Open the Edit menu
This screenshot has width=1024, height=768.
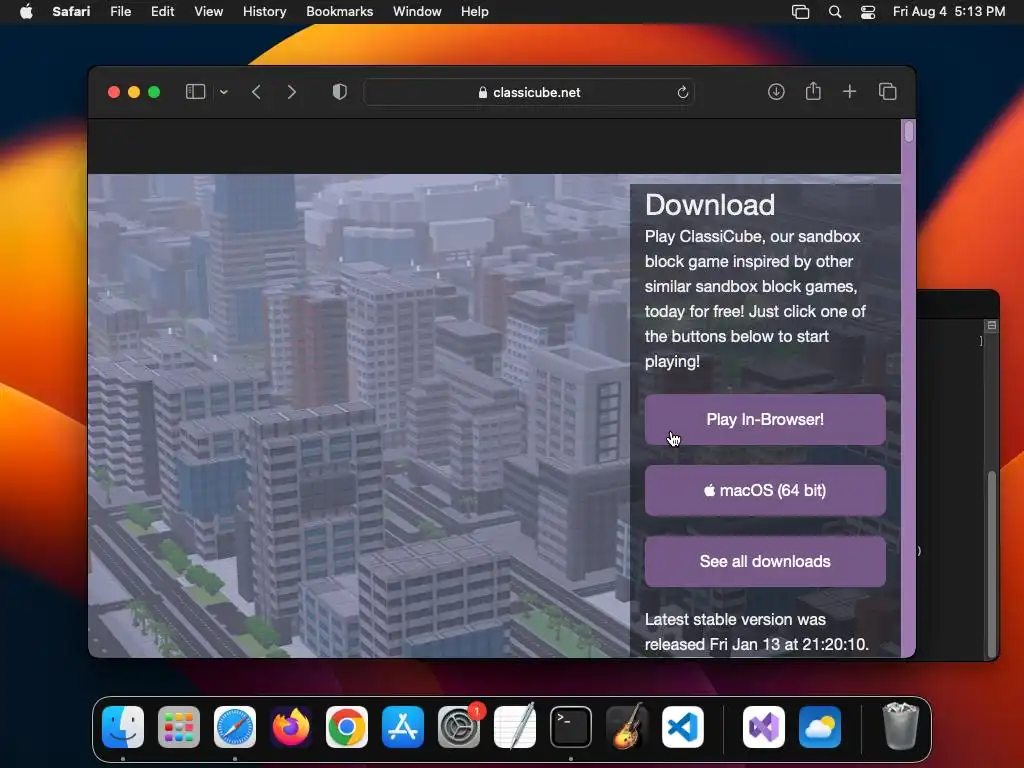pyautogui.click(x=162, y=12)
